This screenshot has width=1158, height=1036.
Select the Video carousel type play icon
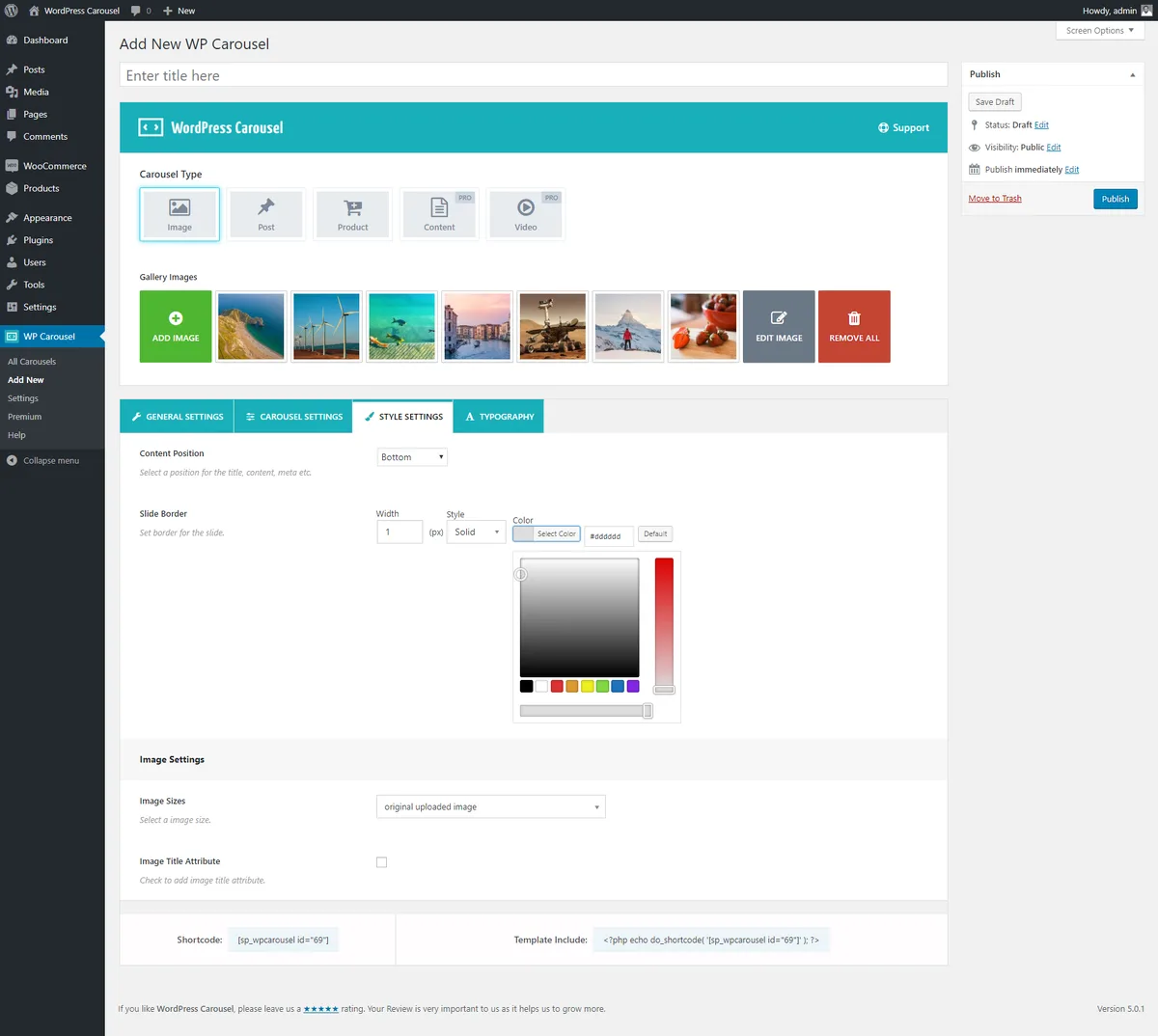point(526,207)
